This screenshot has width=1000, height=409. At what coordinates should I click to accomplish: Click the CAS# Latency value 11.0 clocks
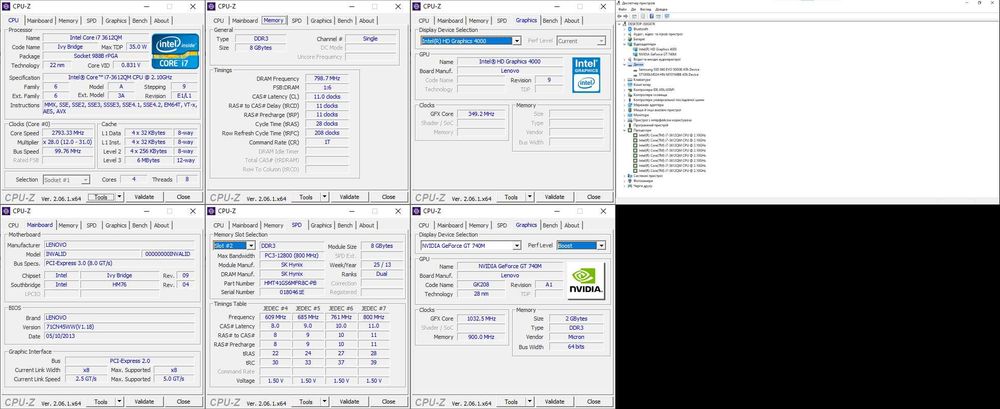tap(327, 96)
